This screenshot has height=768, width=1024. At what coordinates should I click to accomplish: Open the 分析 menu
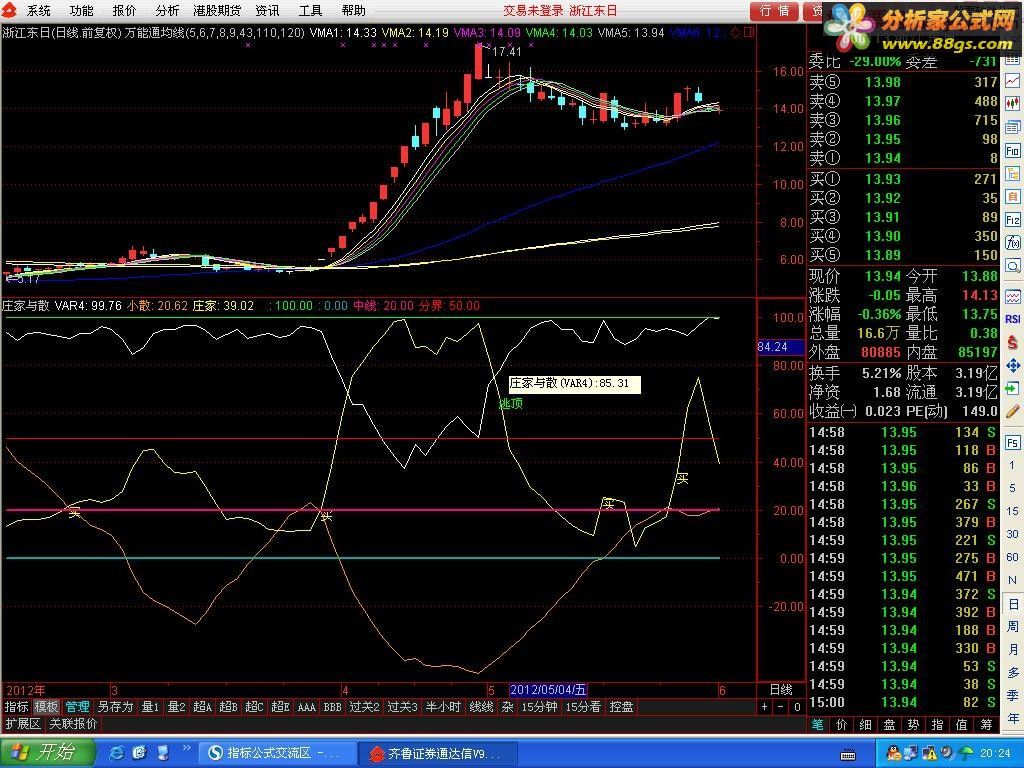click(x=167, y=11)
